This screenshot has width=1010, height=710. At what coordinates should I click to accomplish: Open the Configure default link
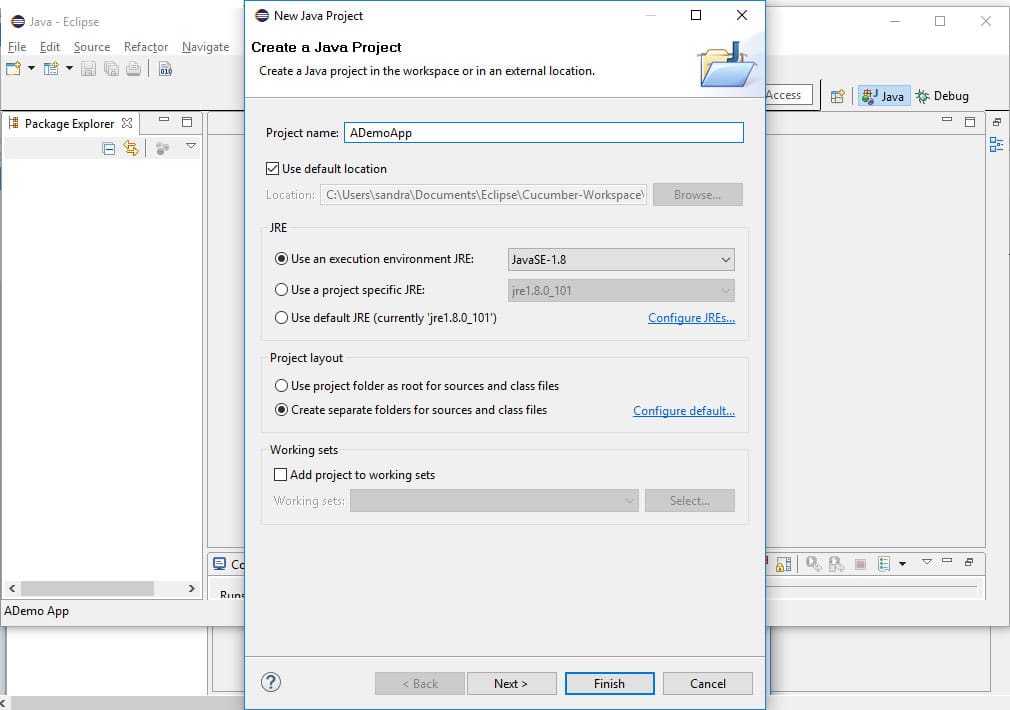coord(683,411)
